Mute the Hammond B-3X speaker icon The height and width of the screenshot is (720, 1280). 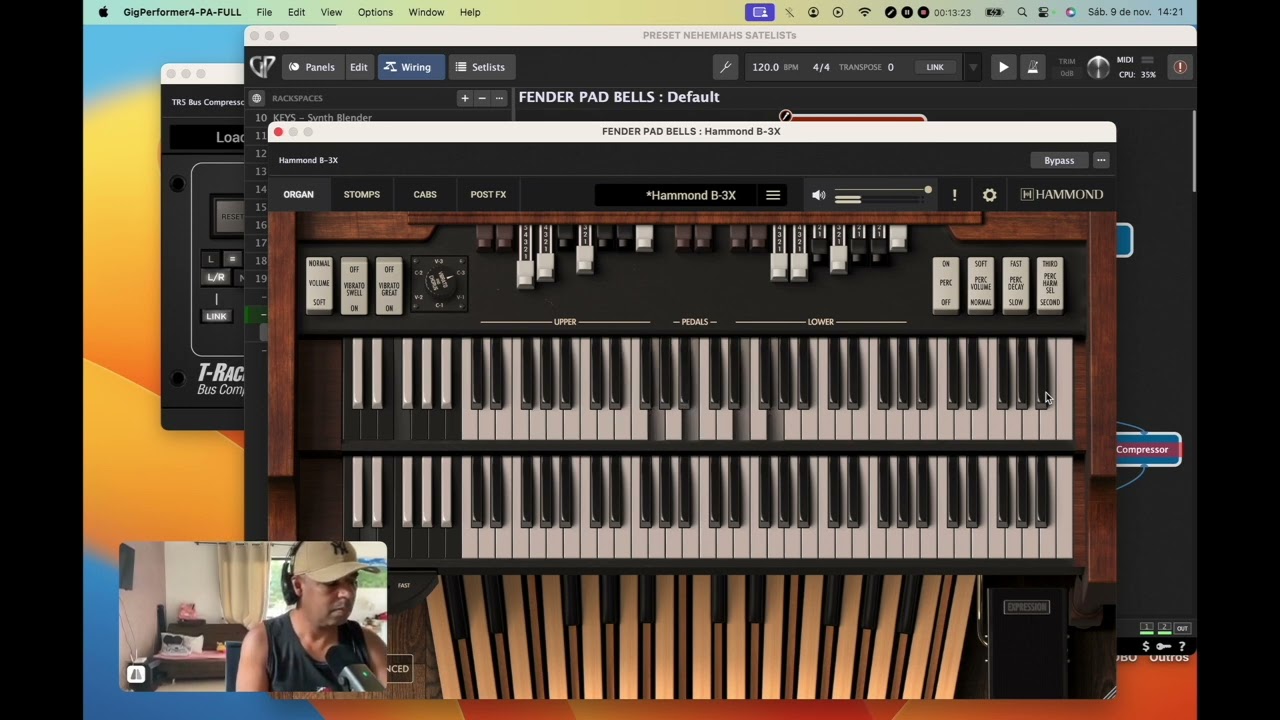(x=818, y=195)
